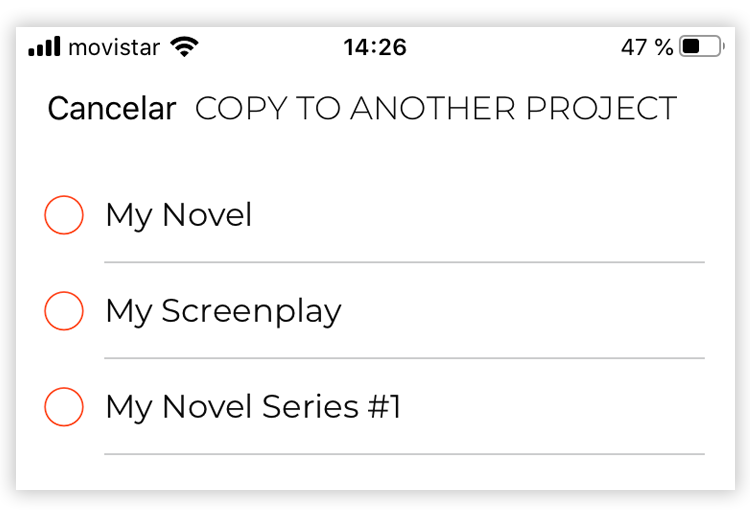Tap the divider below My Novel Series #1
This screenshot has width=750, height=523.
(x=405, y=454)
